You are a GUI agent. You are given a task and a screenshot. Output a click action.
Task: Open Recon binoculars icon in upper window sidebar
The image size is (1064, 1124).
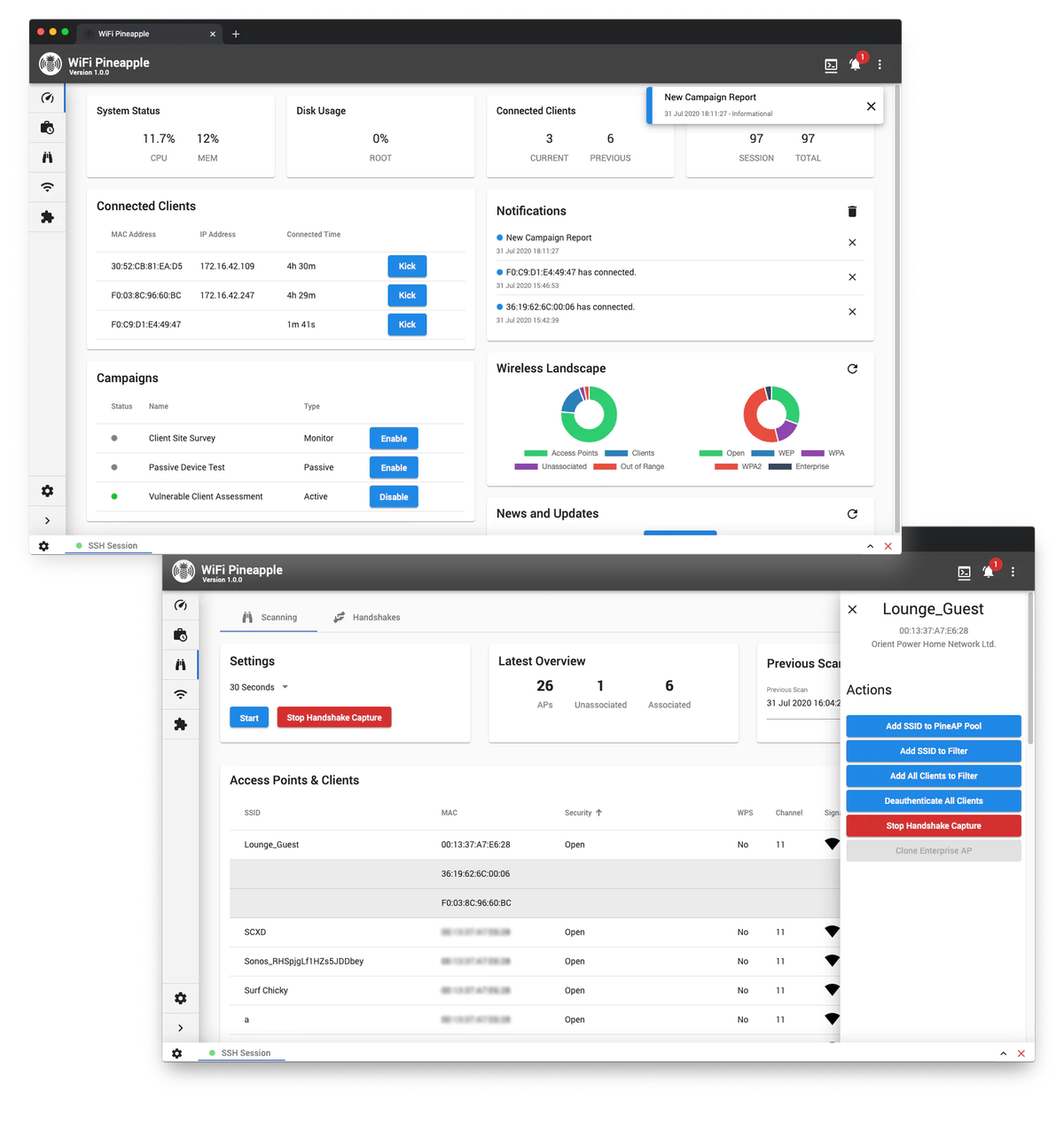point(47,157)
